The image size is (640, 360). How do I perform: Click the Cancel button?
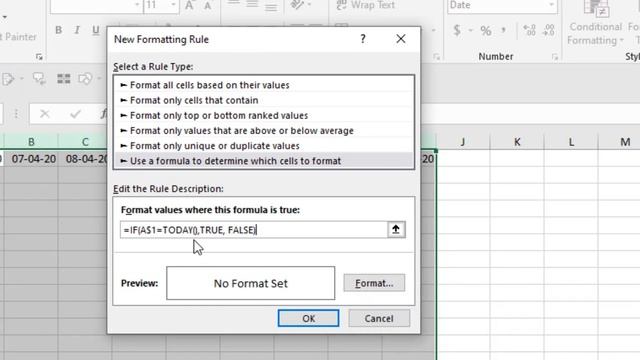pyautogui.click(x=379, y=318)
